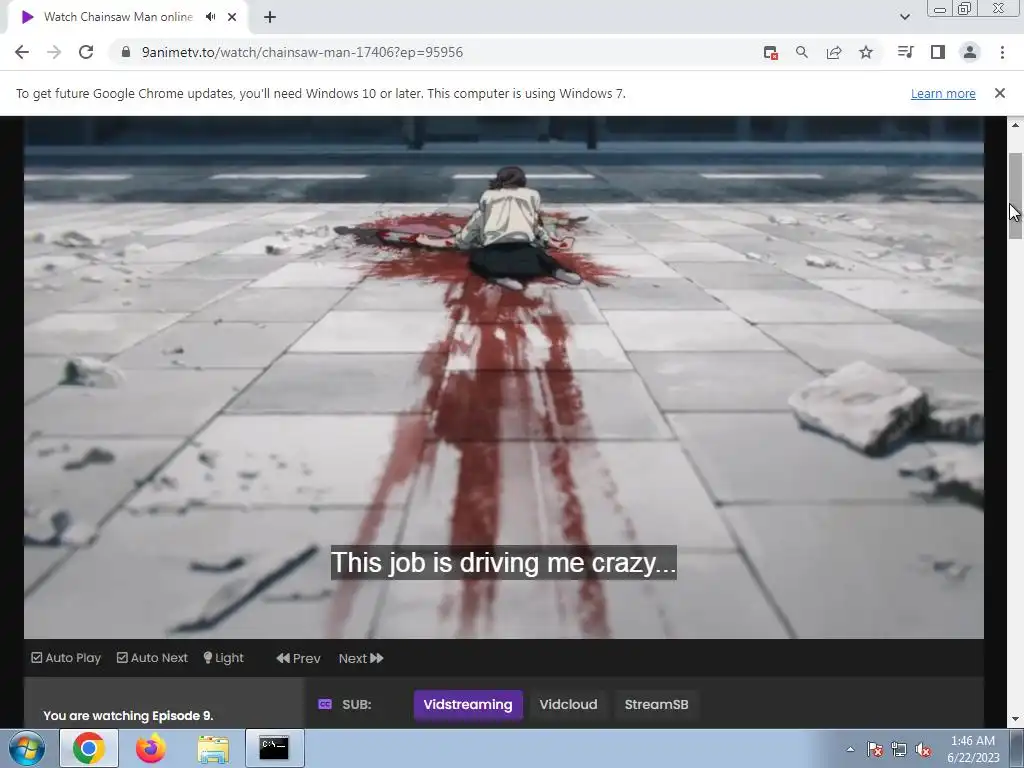The width and height of the screenshot is (1024, 768).
Task: Click the Chrome taskbar icon
Action: [x=89, y=748]
